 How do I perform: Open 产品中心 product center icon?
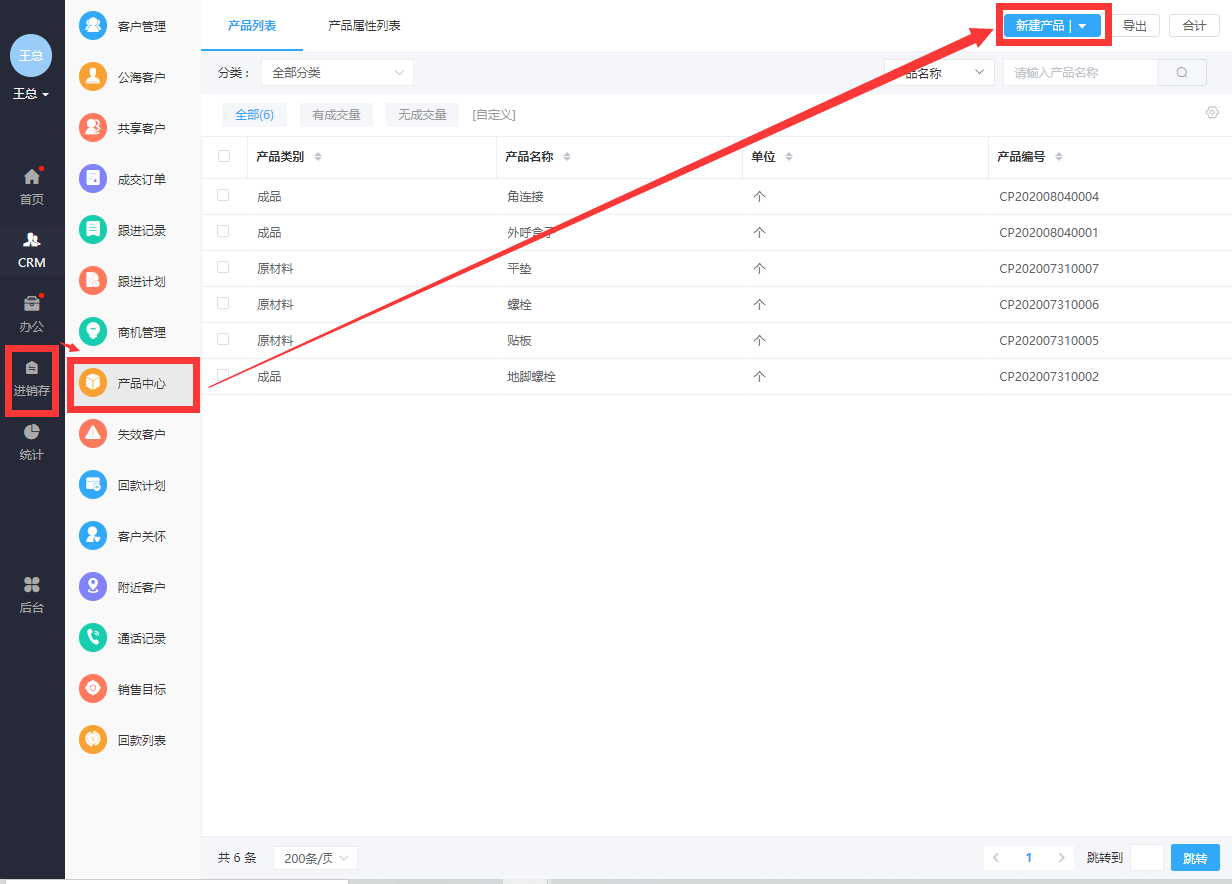click(x=93, y=383)
